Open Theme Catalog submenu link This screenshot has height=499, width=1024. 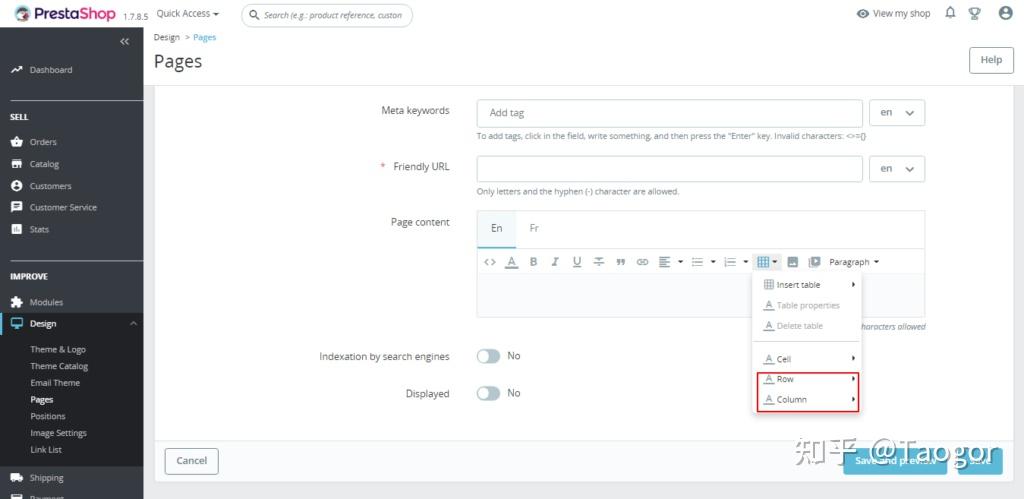click(x=59, y=366)
